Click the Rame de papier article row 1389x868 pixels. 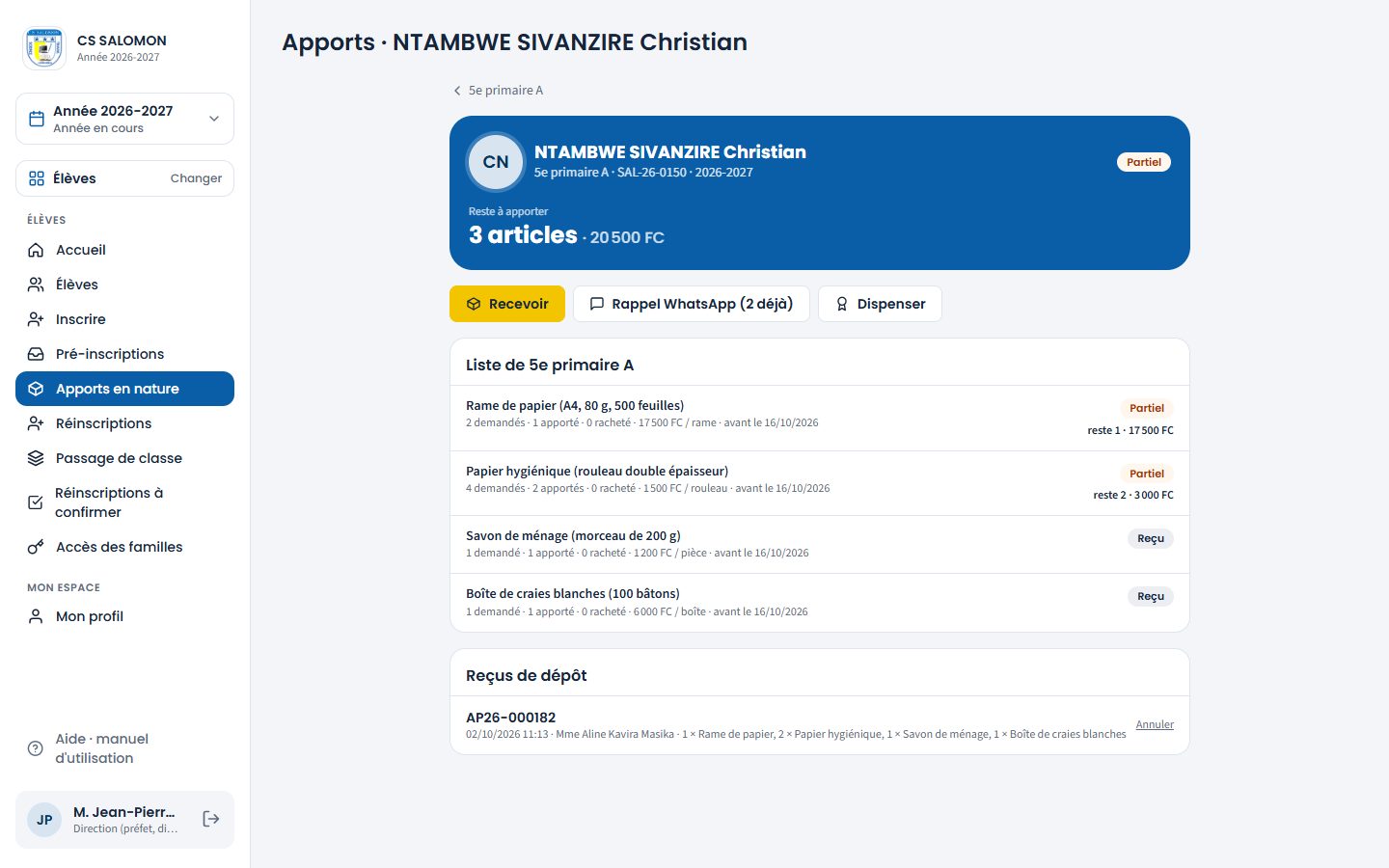coord(820,418)
